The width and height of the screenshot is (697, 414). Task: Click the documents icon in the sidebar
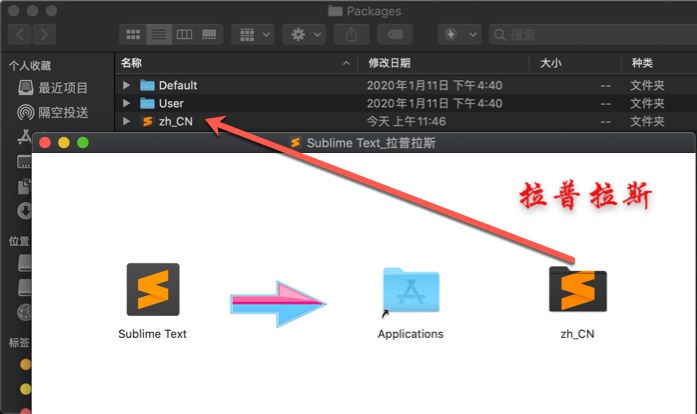[24, 186]
